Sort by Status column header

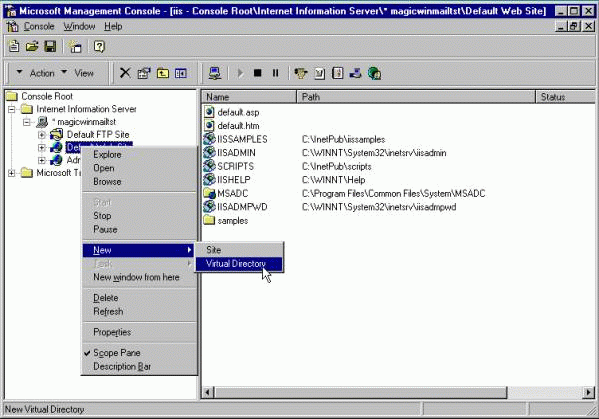pyautogui.click(x=565, y=97)
